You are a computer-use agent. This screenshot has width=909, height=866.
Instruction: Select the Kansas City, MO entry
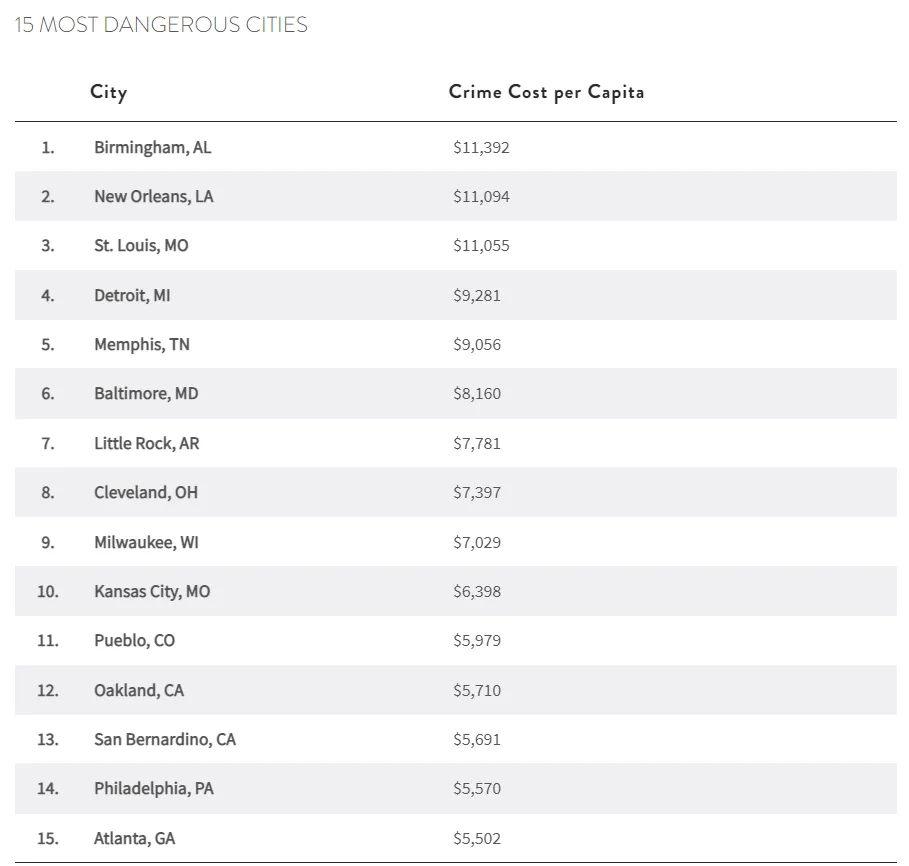coord(152,591)
